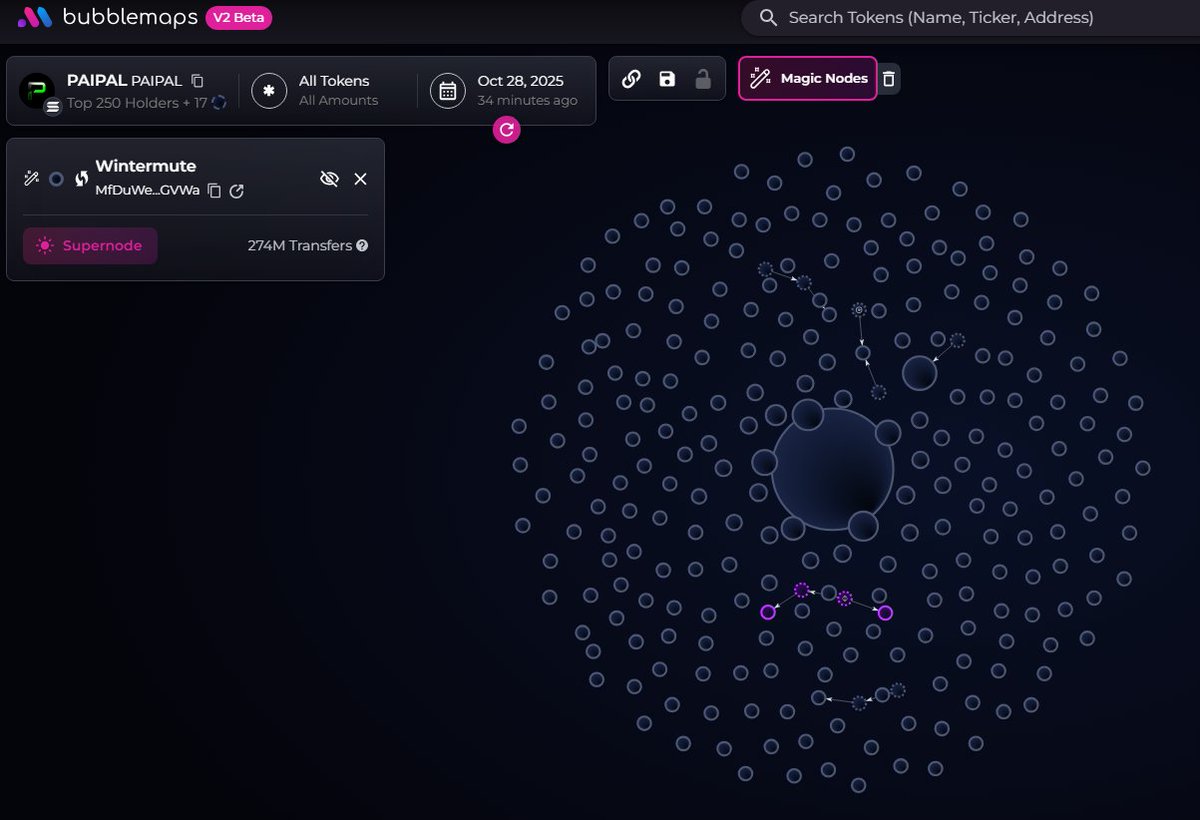Screen dimensions: 1200x820
Task: Click the Supernode badge button
Action: [90, 246]
